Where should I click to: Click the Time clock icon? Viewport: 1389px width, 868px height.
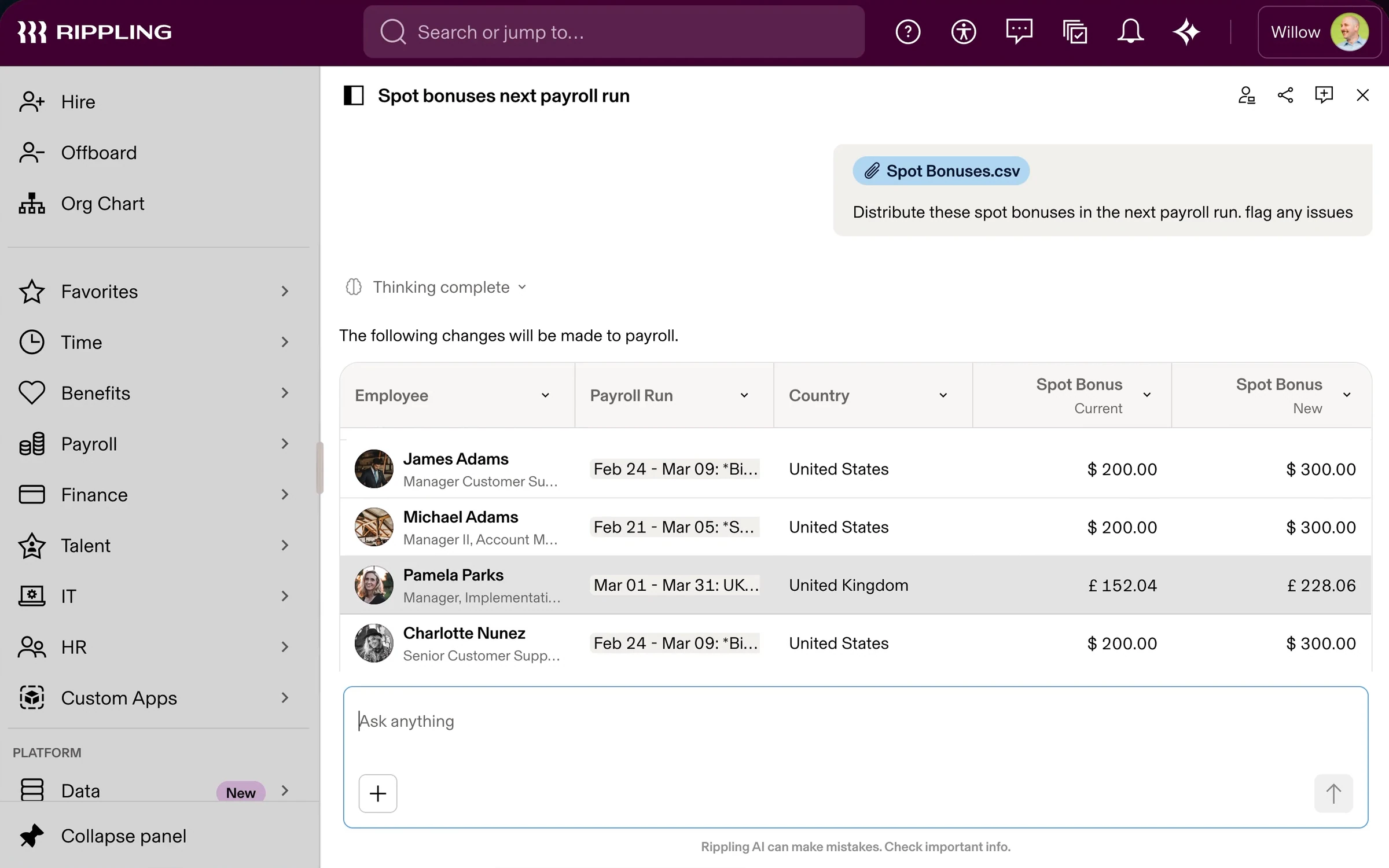pos(32,342)
